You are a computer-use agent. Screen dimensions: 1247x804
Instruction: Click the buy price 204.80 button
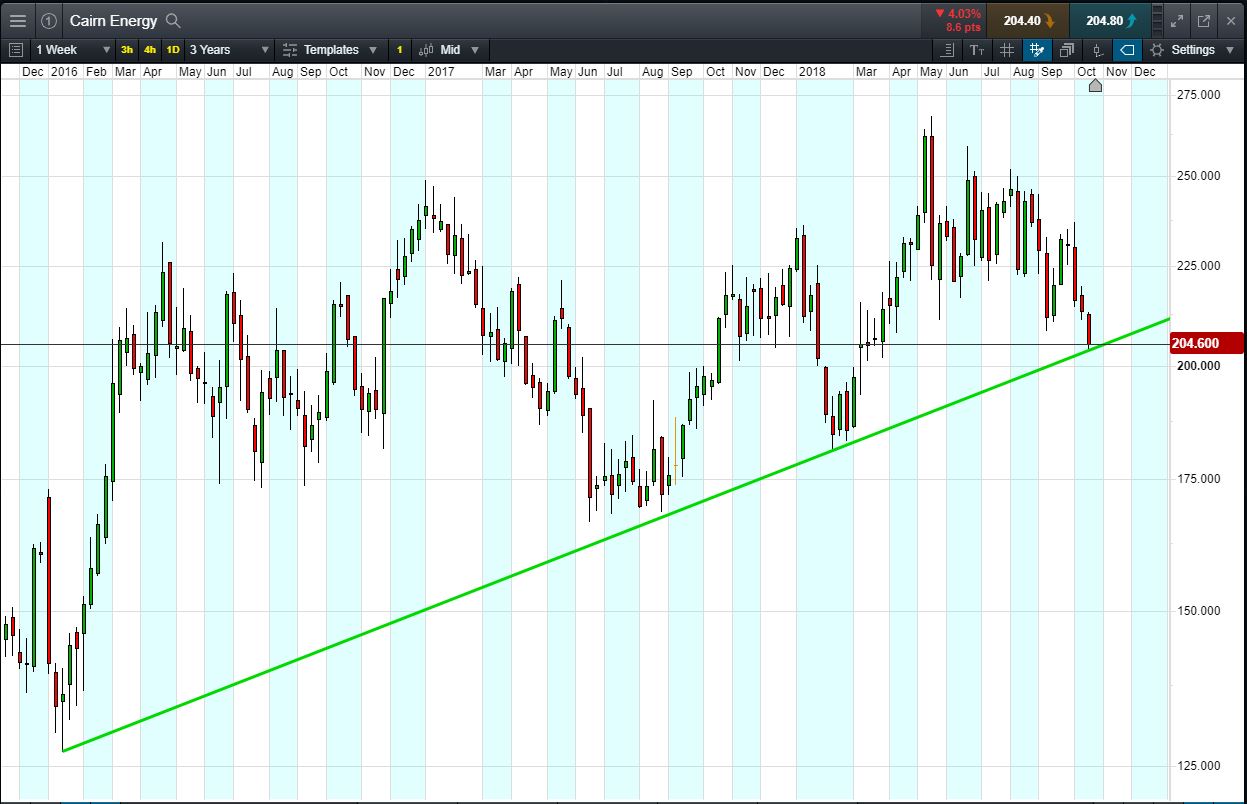(x=1109, y=20)
